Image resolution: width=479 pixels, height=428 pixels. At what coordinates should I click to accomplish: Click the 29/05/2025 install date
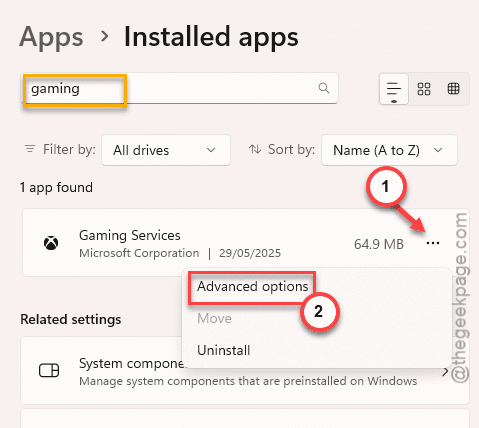250,253
